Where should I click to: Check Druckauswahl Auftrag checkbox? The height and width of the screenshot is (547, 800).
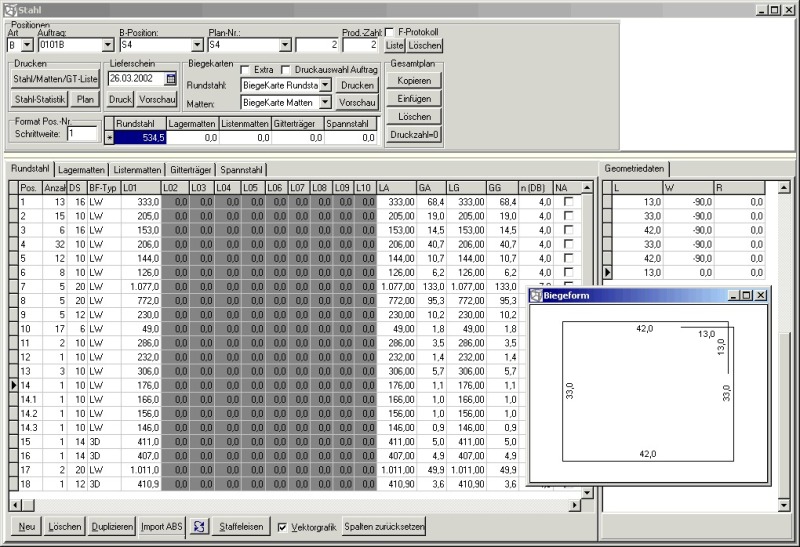tap(286, 69)
